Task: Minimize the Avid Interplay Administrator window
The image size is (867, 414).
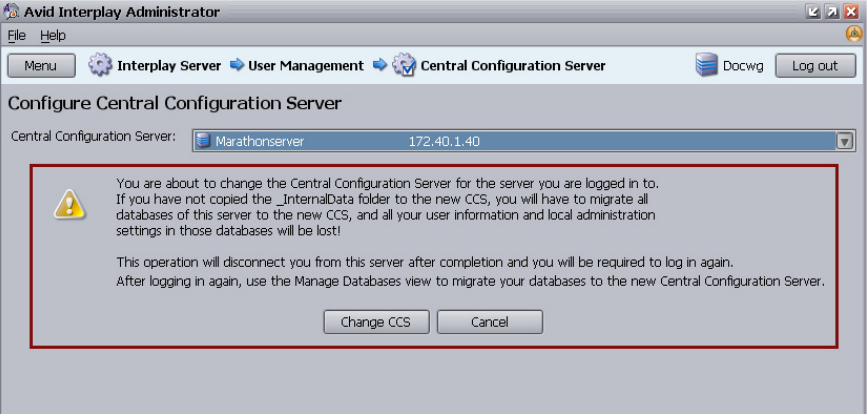Action: pyautogui.click(x=813, y=12)
